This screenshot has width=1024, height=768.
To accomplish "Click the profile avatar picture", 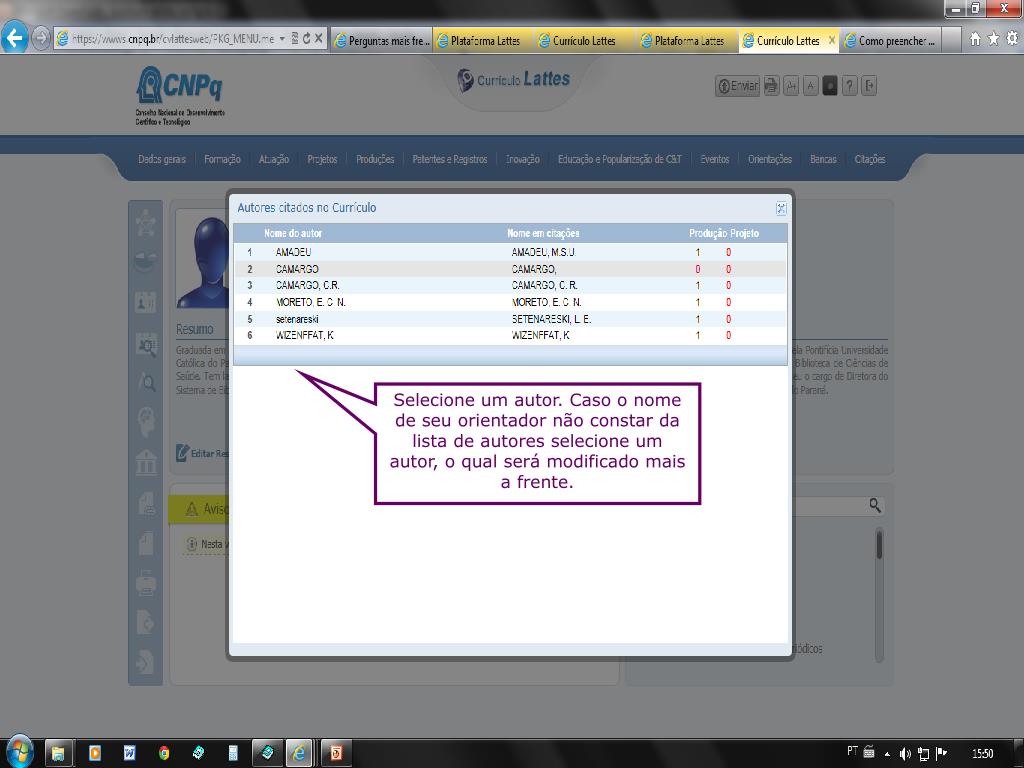I will click(204, 259).
